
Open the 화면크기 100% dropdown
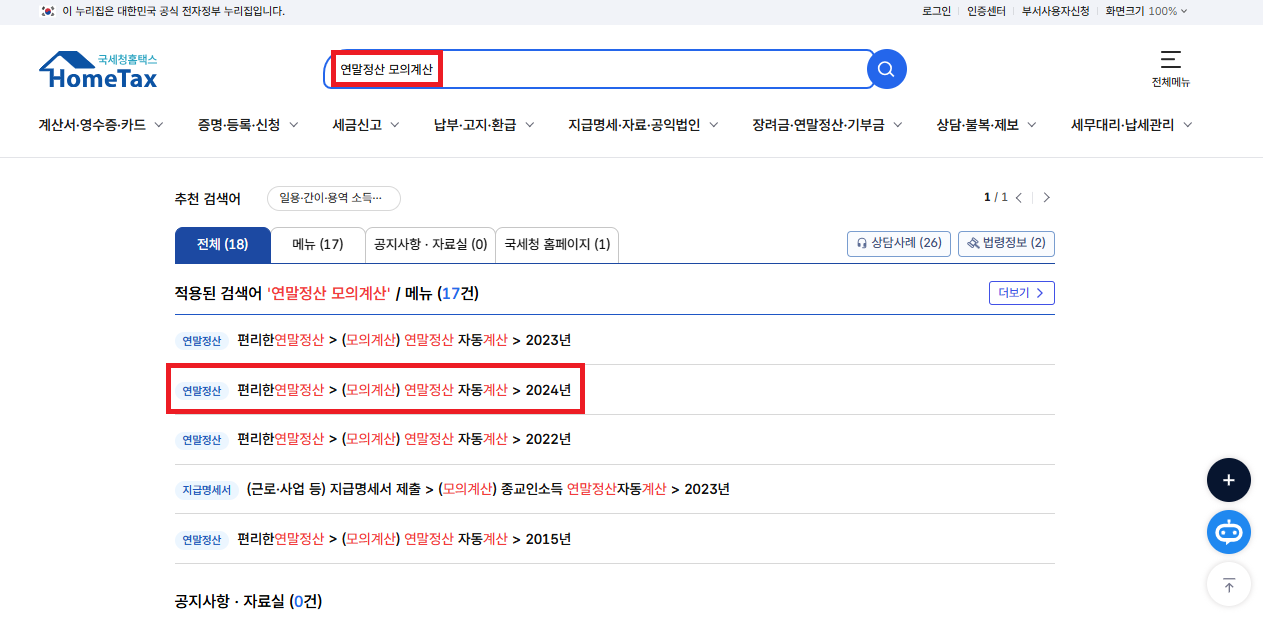tap(1146, 11)
